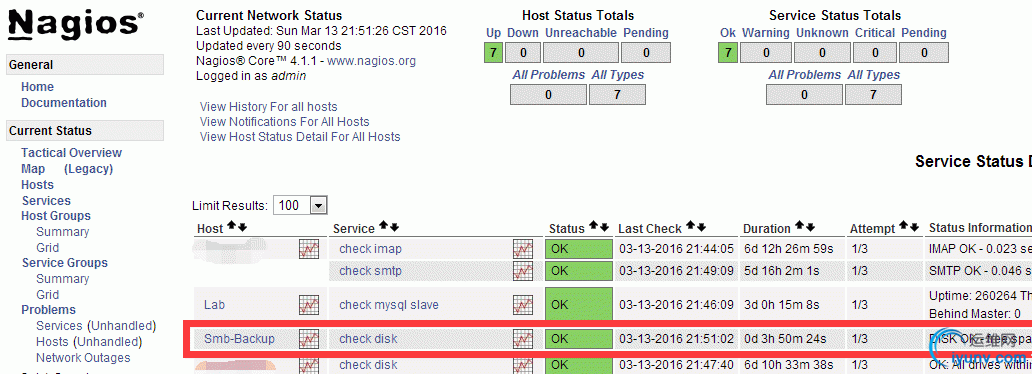Viewport: 1032px width, 374px height.
Task: Sort Last Check column ascending arrow
Action: tap(690, 227)
